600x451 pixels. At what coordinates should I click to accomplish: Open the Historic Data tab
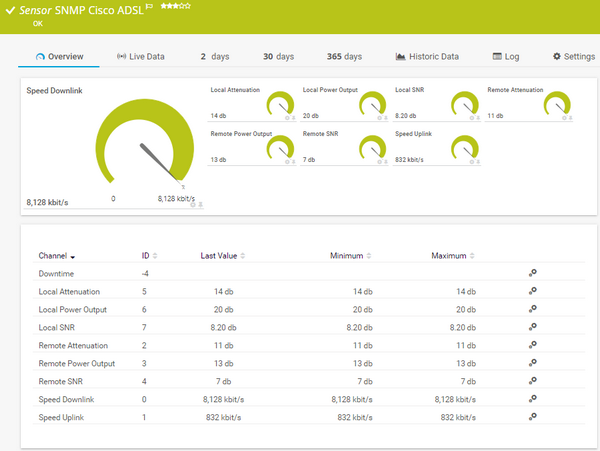(427, 57)
